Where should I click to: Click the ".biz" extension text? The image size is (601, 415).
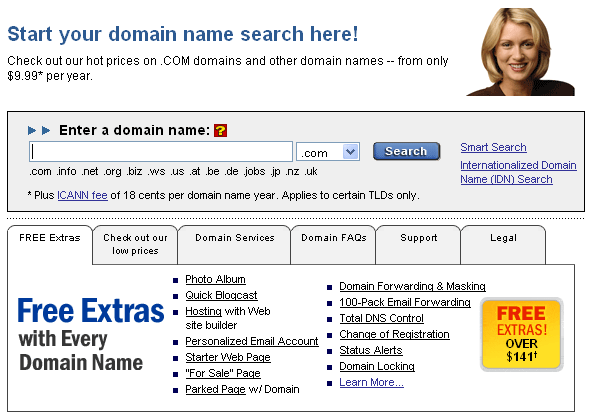135,171
